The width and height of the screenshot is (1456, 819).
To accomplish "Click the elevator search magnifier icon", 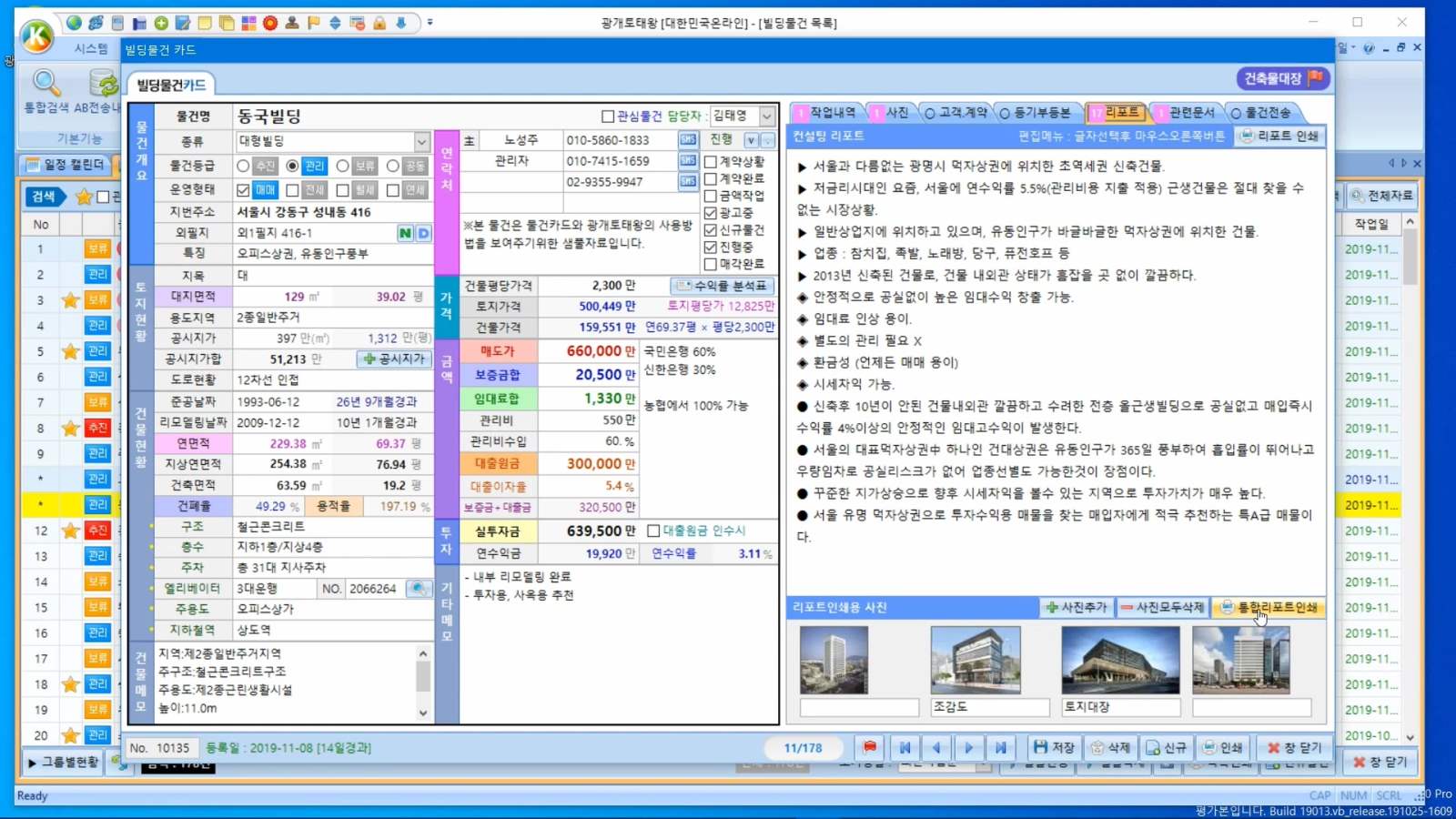I will tap(419, 589).
